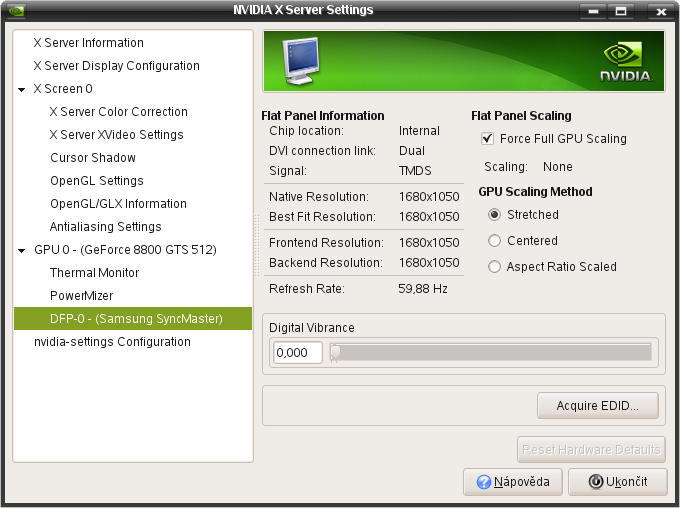Click the power icon on Ukončit button
Image resolution: width=680 pixels, height=508 pixels.
click(596, 482)
